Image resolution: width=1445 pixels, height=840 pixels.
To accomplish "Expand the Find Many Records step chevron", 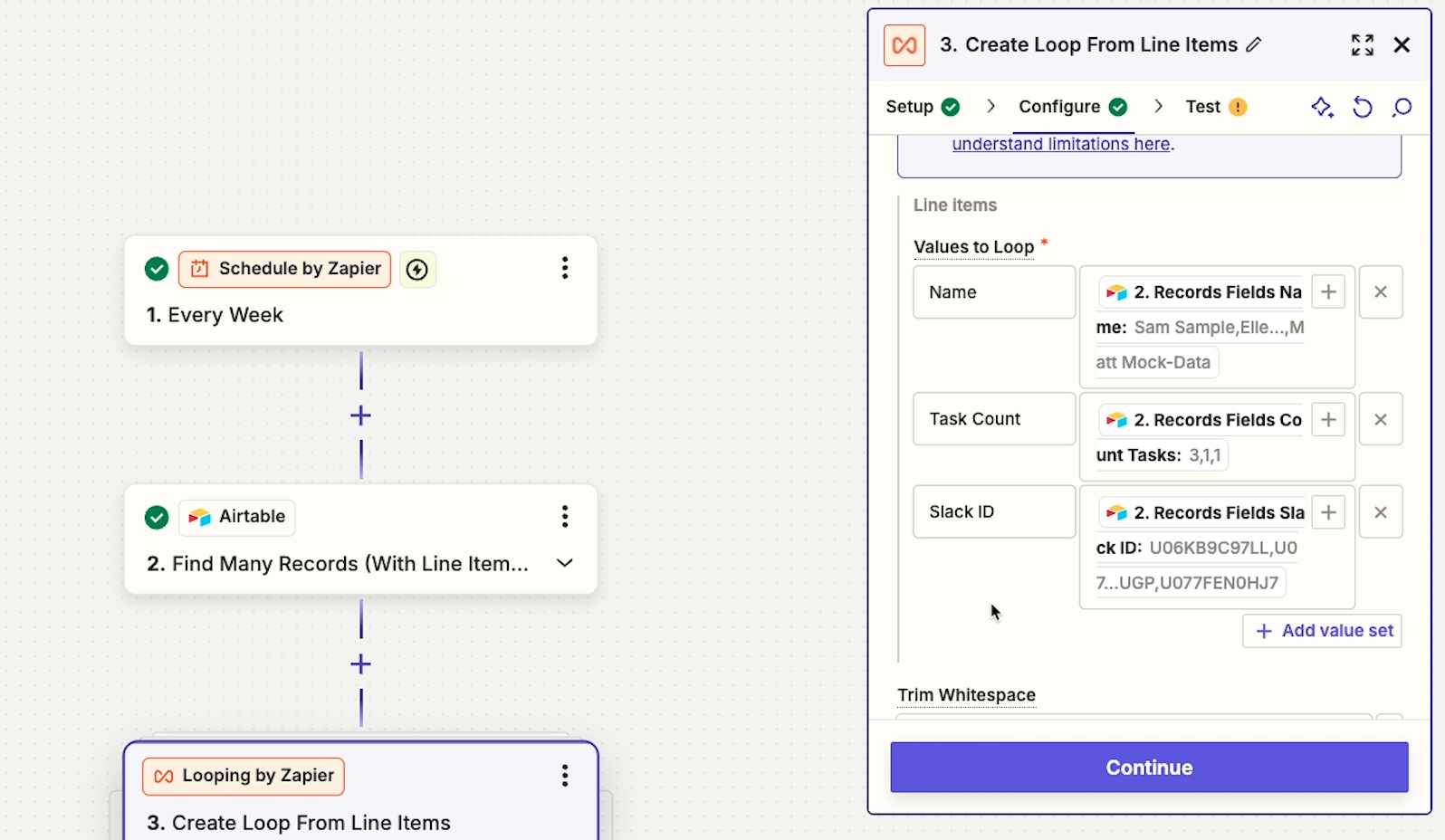I will point(565,563).
